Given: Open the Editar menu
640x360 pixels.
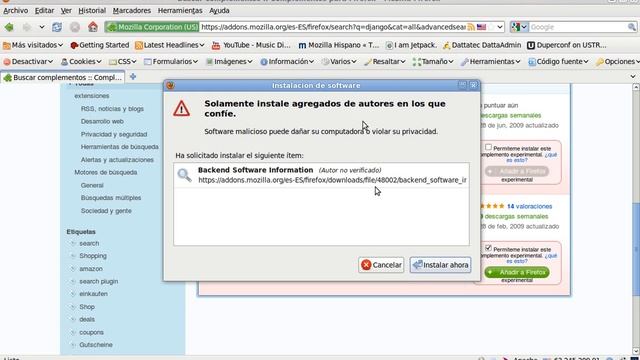Looking at the screenshot, I should (44, 11).
